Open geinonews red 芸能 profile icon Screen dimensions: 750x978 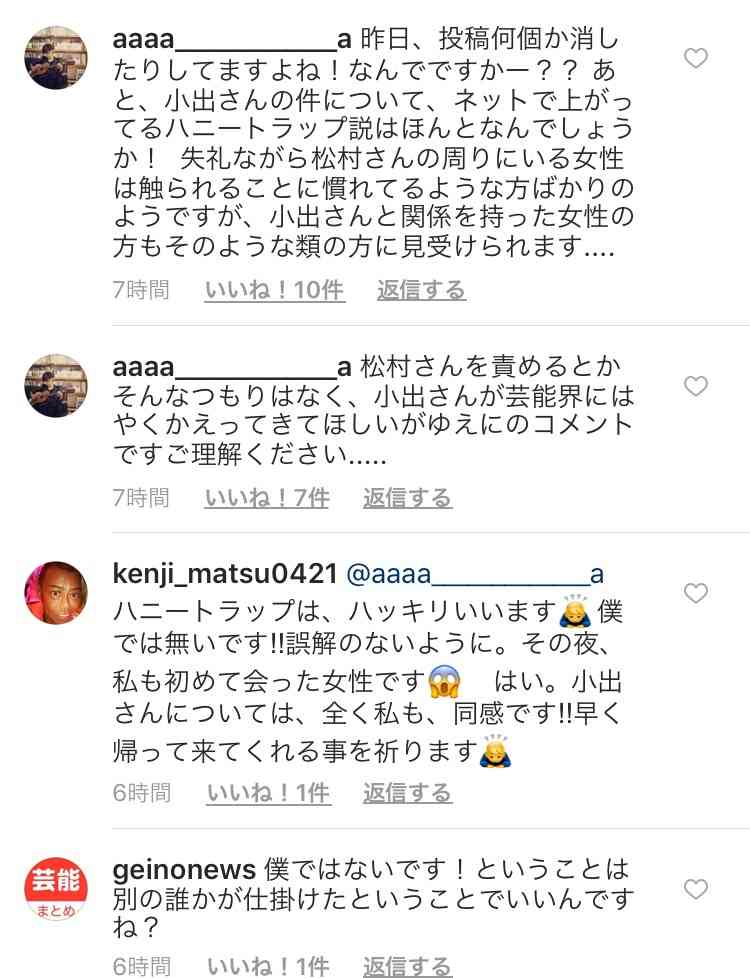coord(56,889)
